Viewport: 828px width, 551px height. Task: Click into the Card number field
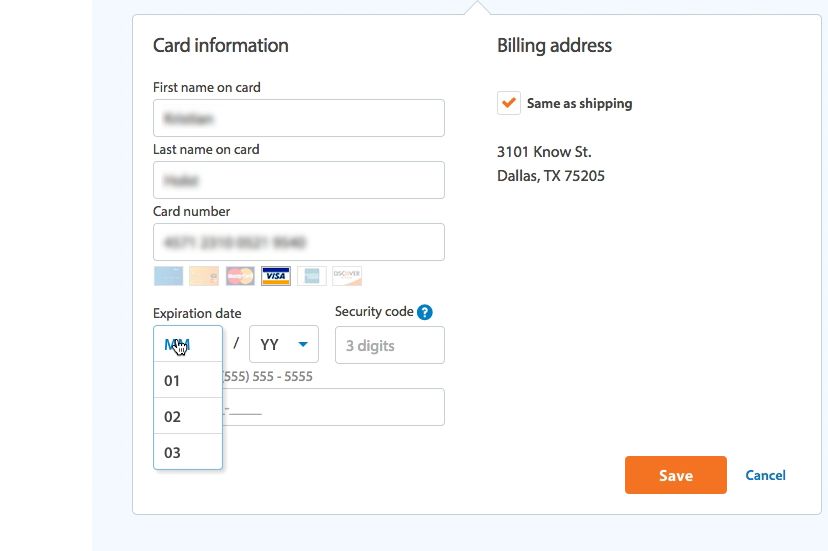point(298,242)
